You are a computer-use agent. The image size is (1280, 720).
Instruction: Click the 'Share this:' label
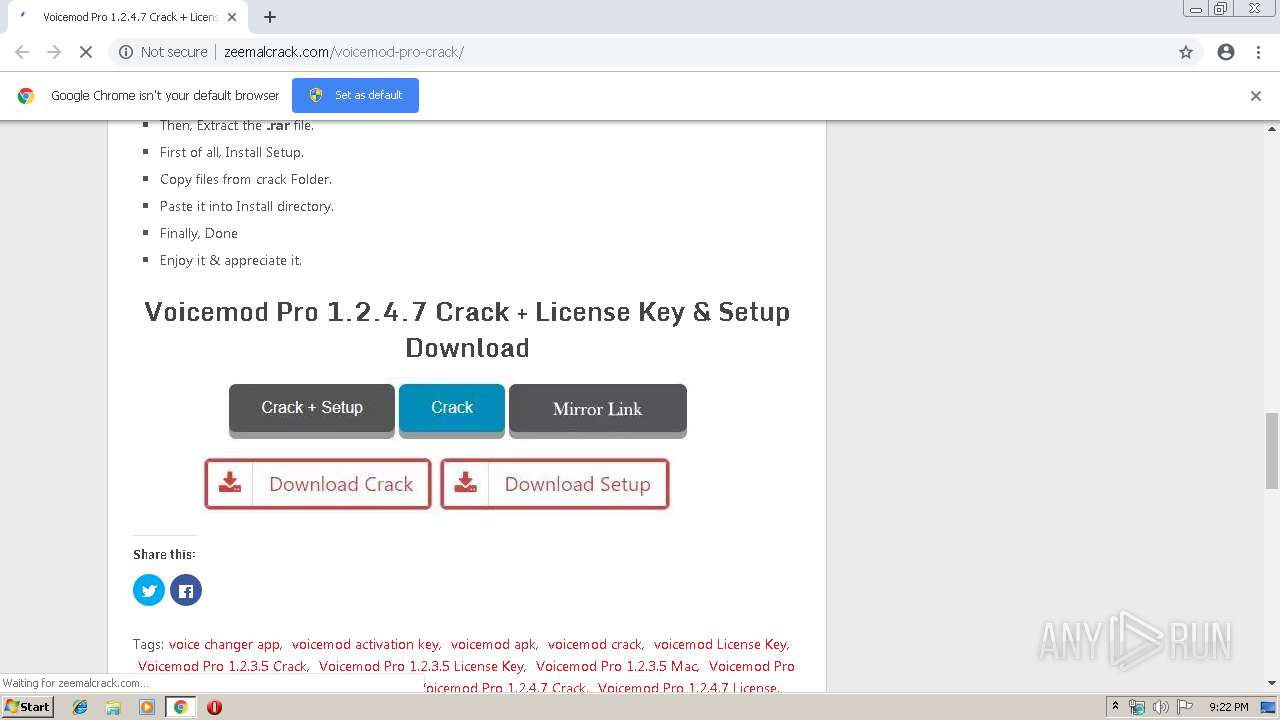[164, 554]
